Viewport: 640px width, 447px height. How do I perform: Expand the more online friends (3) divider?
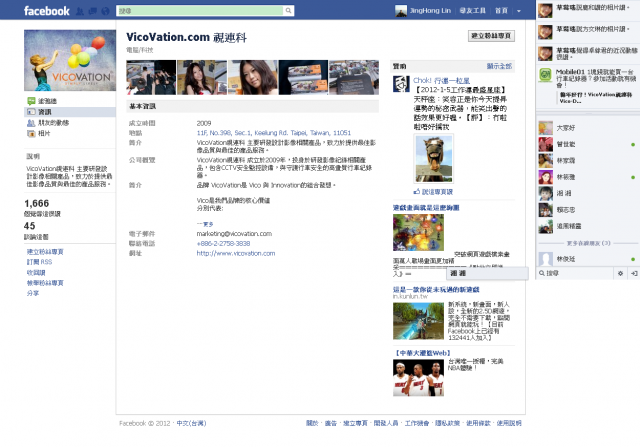[x=588, y=243]
